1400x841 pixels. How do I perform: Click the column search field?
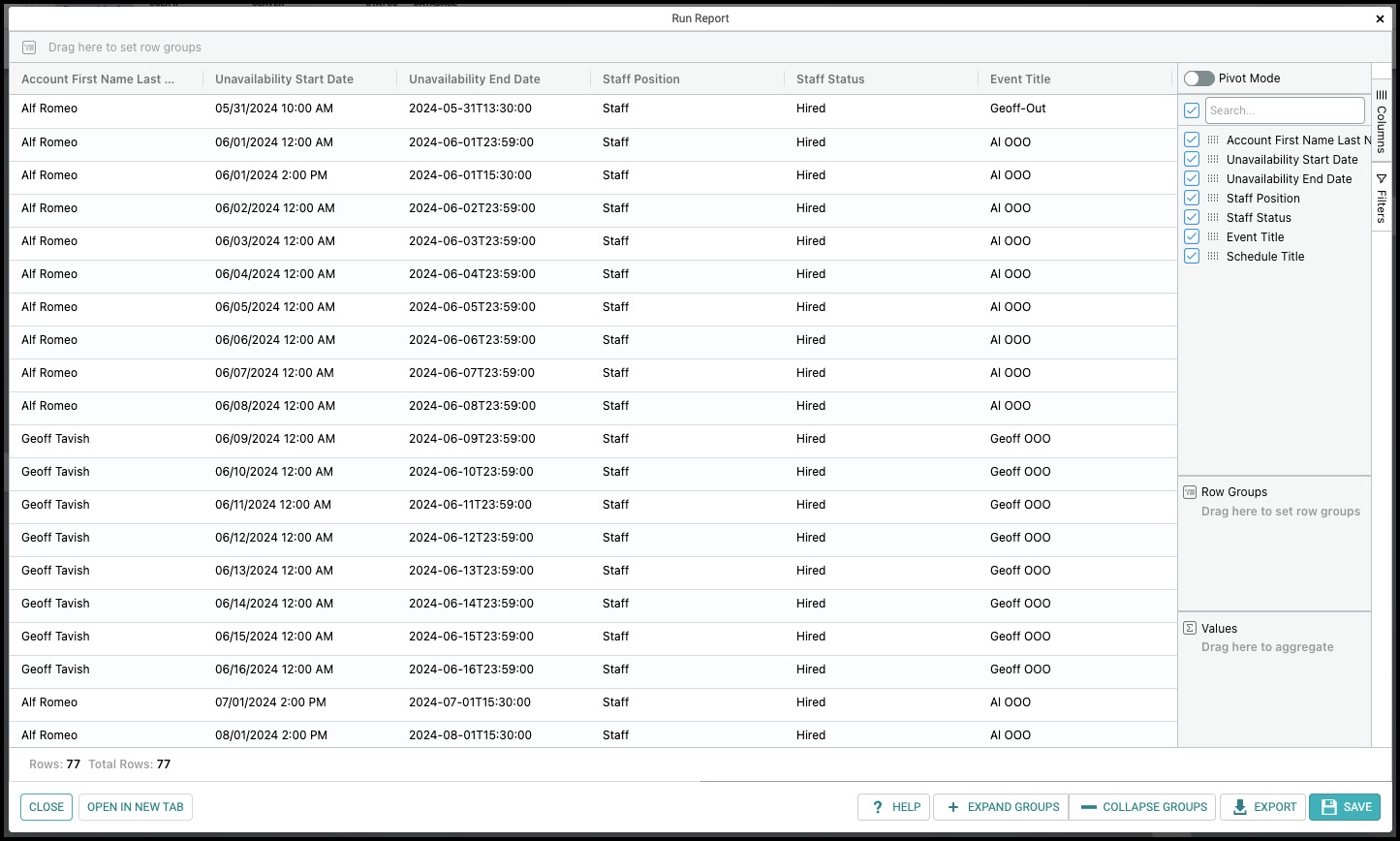point(1285,110)
